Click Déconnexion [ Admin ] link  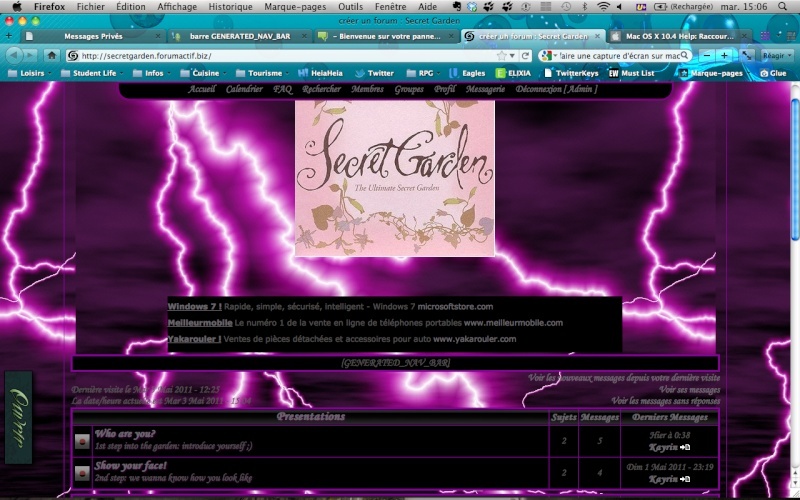coord(556,89)
